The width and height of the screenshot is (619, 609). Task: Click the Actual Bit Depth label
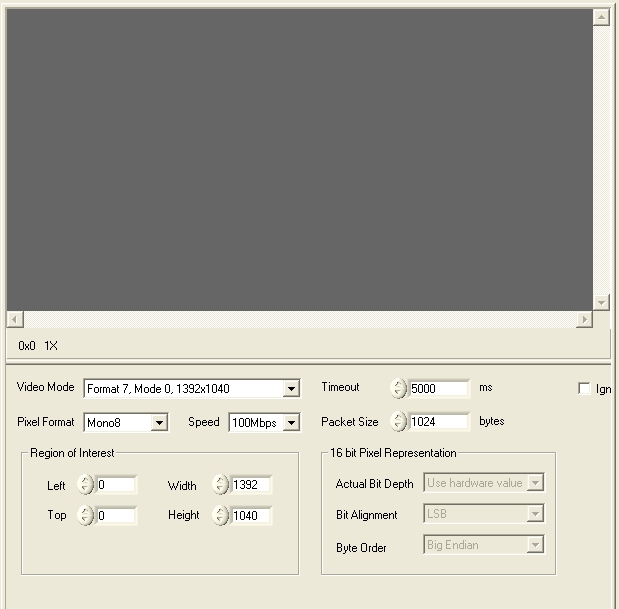374,484
